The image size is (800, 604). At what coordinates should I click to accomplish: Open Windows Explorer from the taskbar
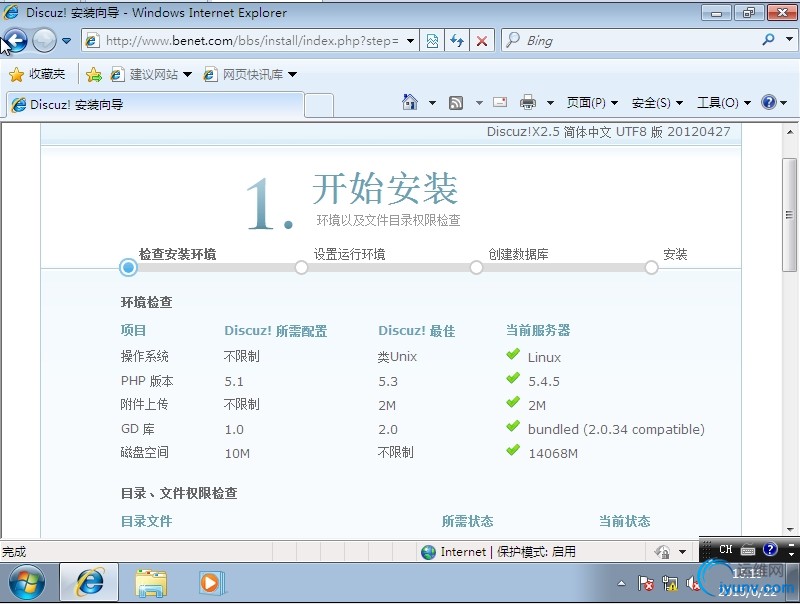151,583
